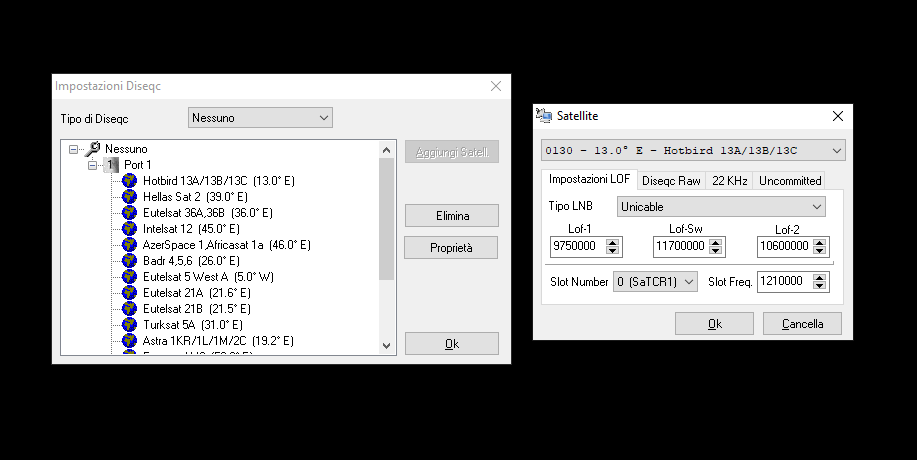Click the Lof-2 value field
917x460 pixels.
tap(785, 247)
